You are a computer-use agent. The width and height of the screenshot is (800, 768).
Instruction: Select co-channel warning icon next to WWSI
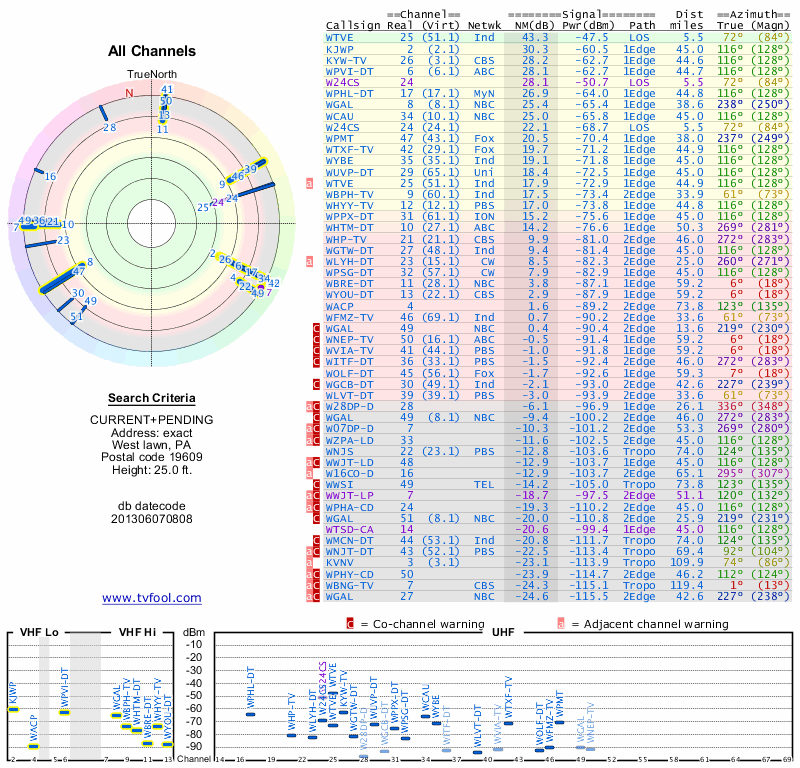coord(316,483)
